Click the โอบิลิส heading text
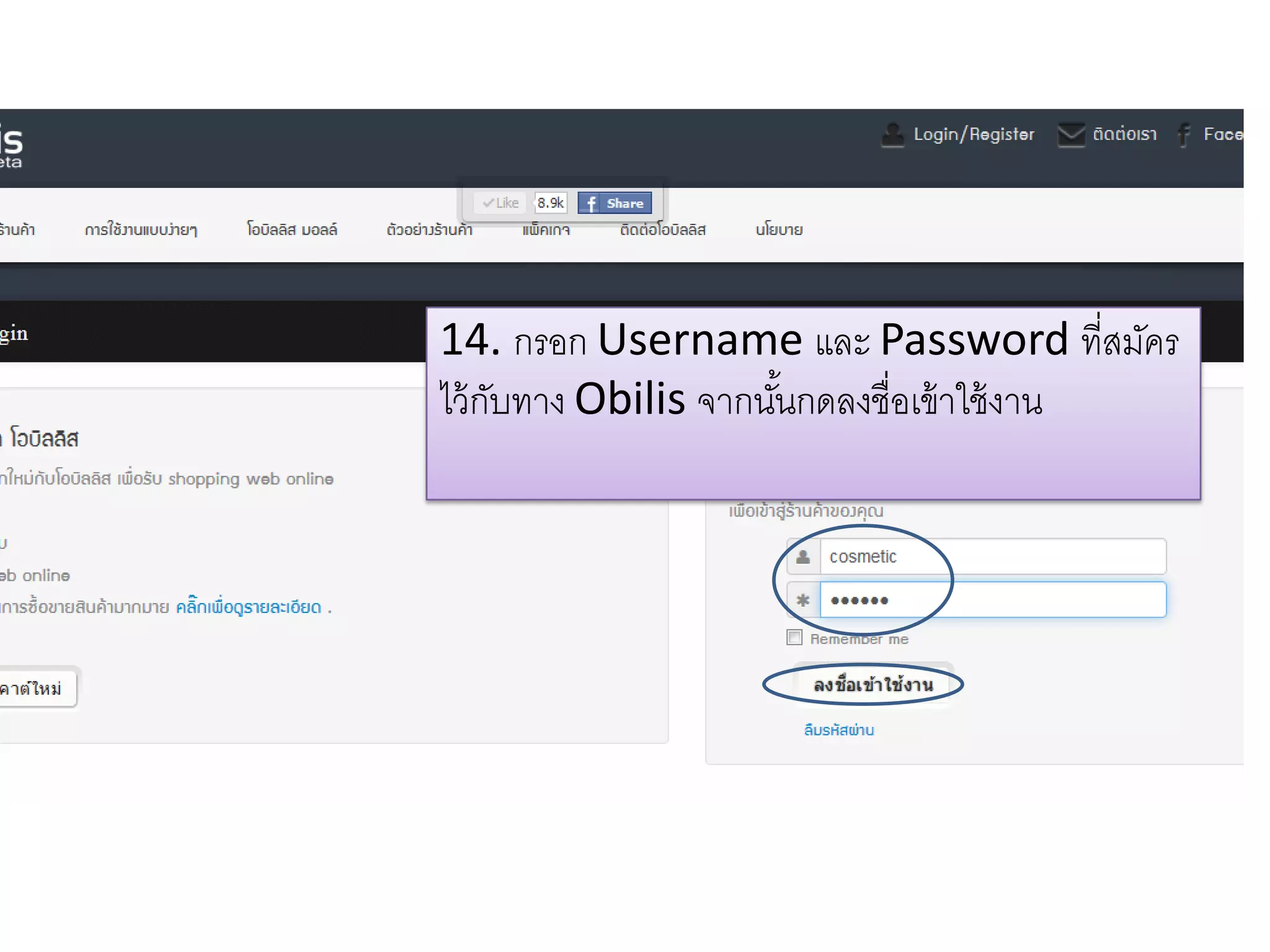 (x=44, y=439)
